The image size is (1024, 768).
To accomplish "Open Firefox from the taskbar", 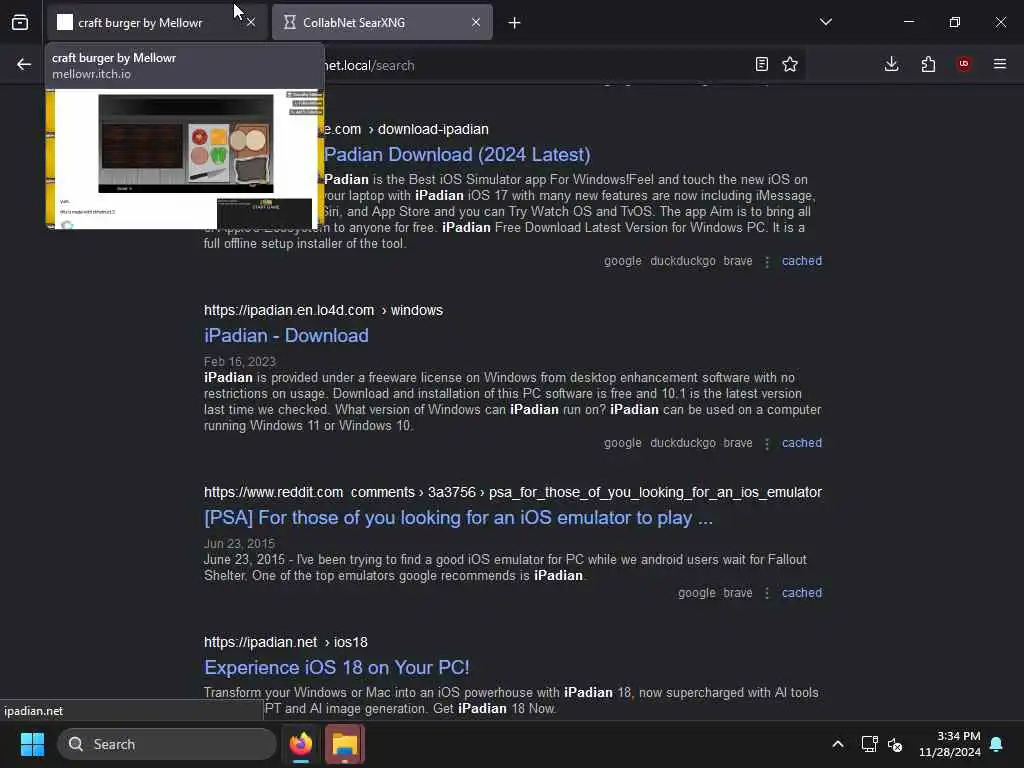I will 301,744.
